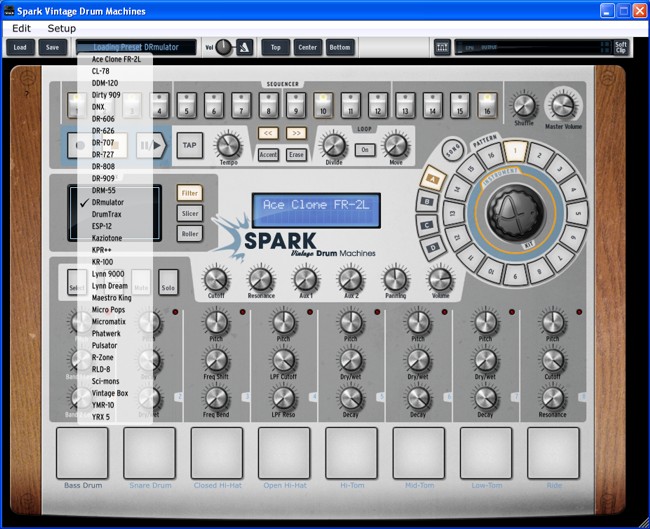Image resolution: width=650 pixels, height=529 pixels.
Task: Select Vintage Box from preset list
Action: (x=116, y=393)
